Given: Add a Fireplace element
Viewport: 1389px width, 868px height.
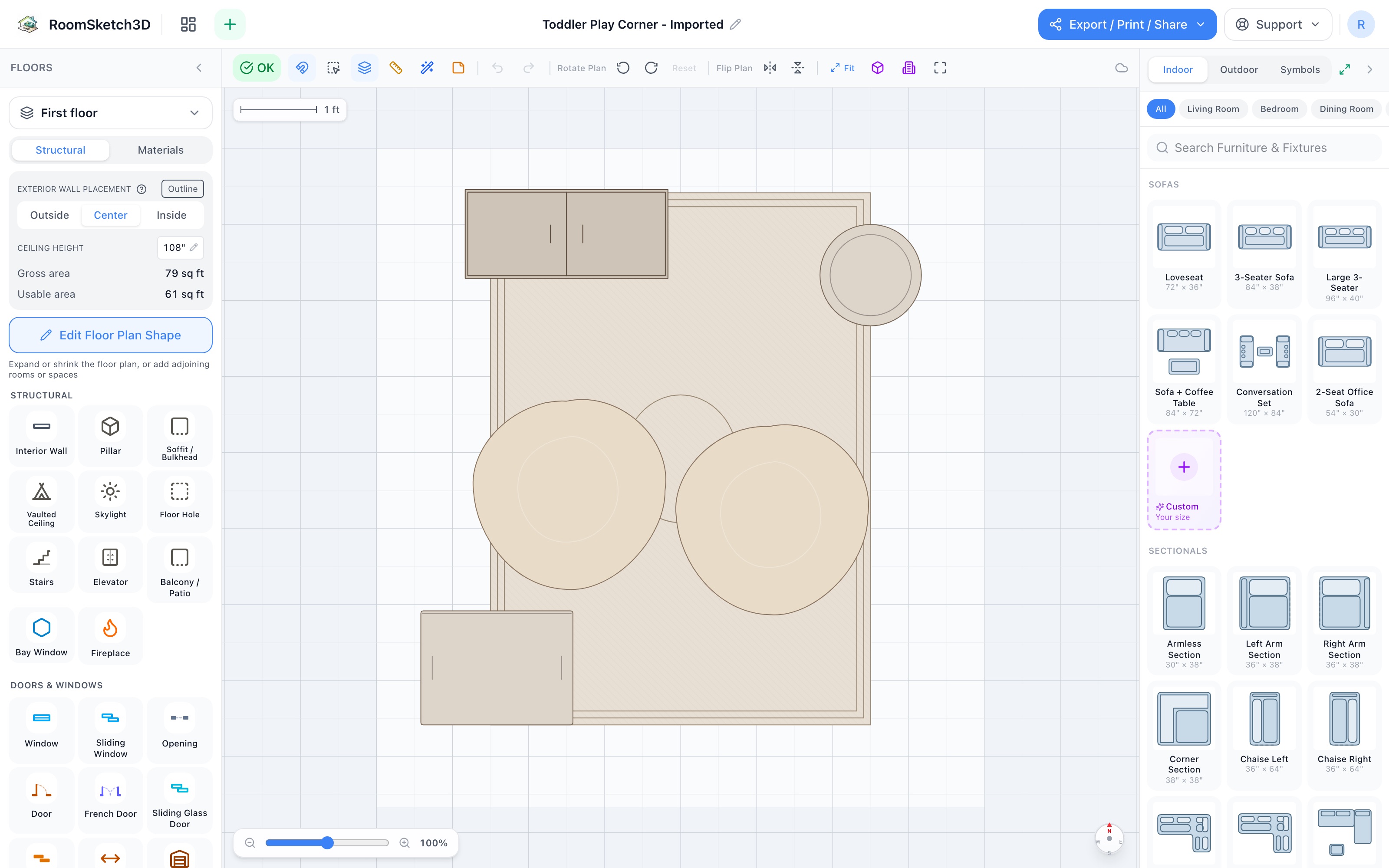Looking at the screenshot, I should point(110,636).
